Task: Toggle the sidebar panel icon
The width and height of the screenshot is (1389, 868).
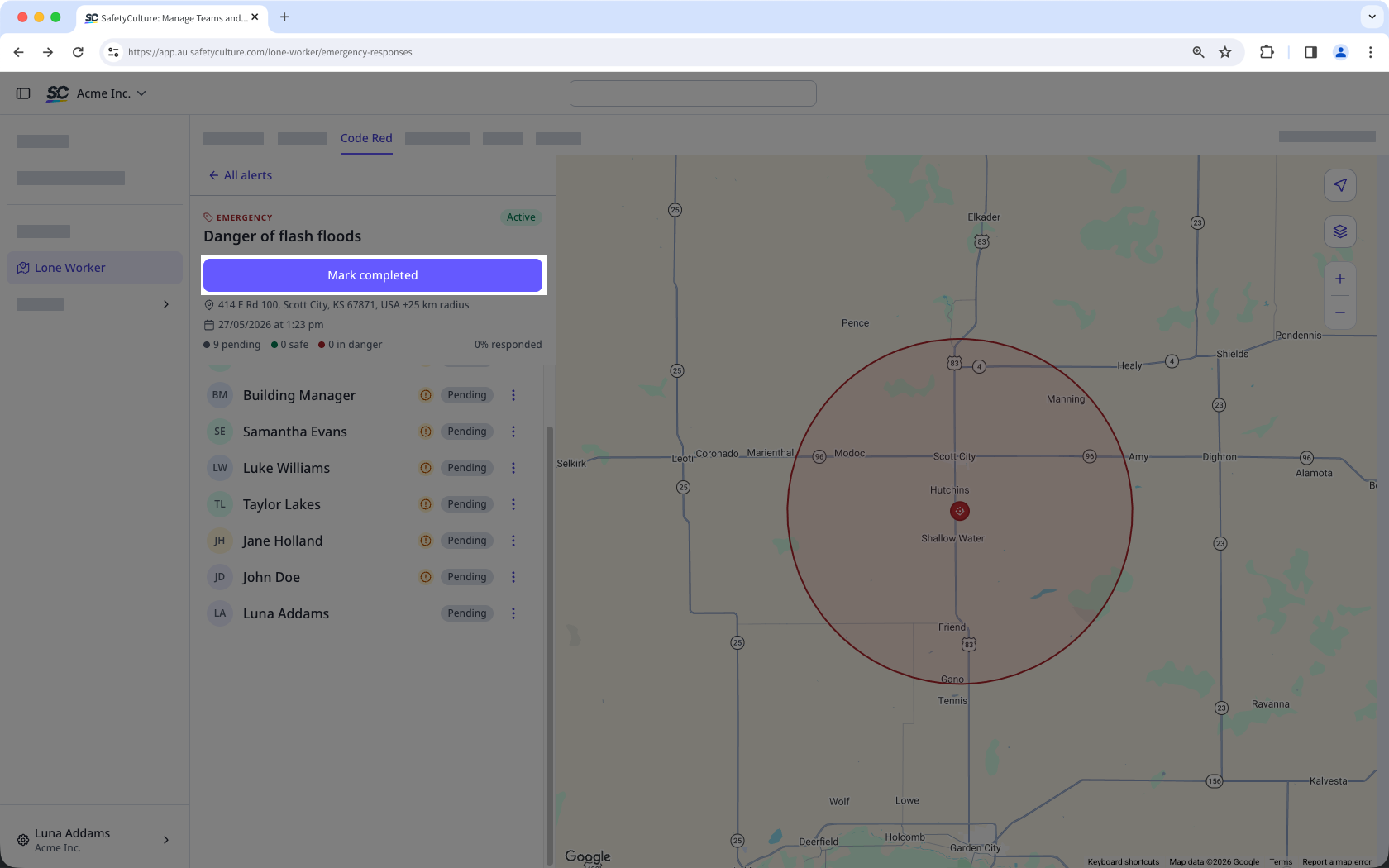Action: pos(23,93)
